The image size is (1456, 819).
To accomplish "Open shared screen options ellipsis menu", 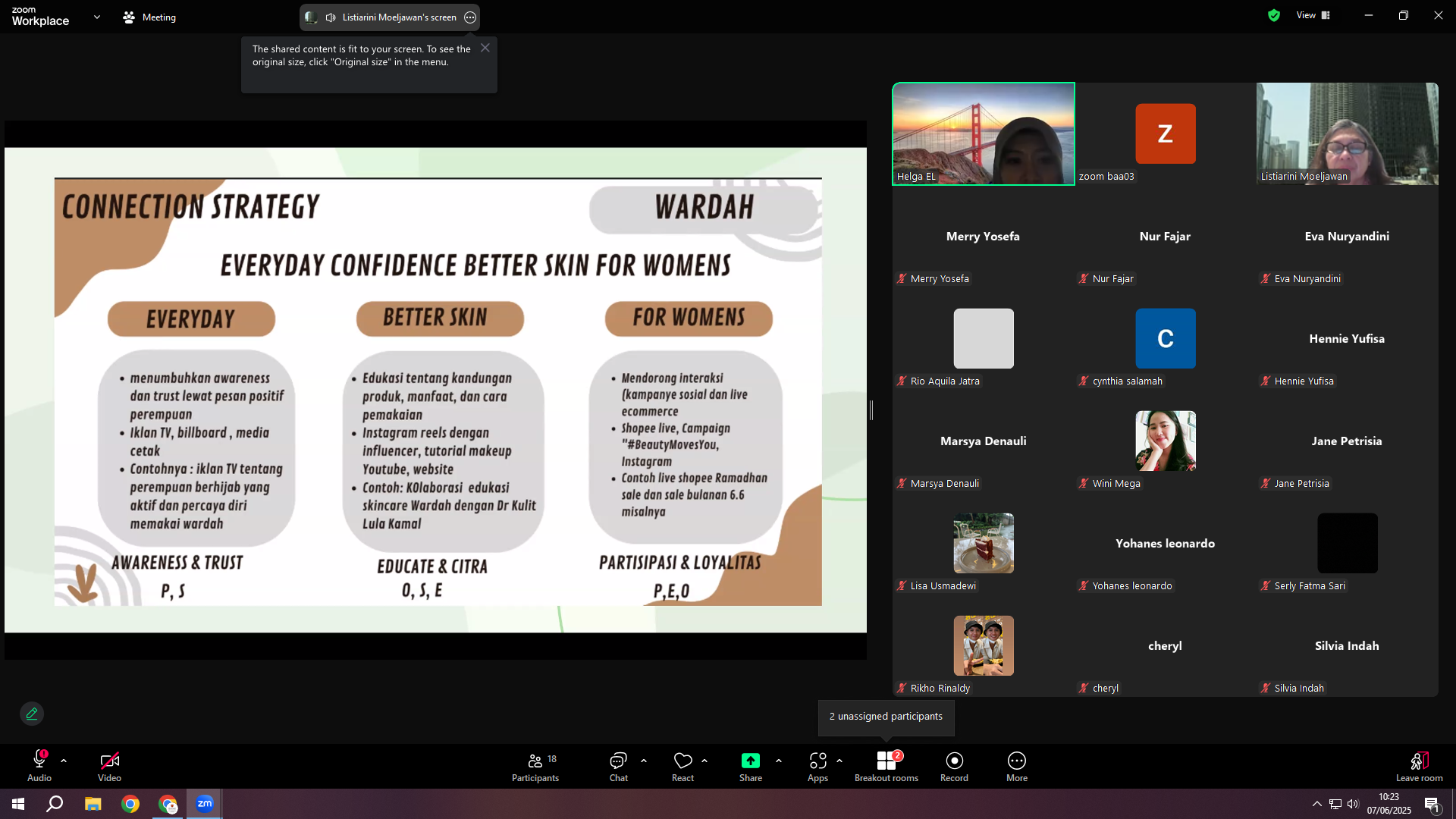I will point(470,17).
